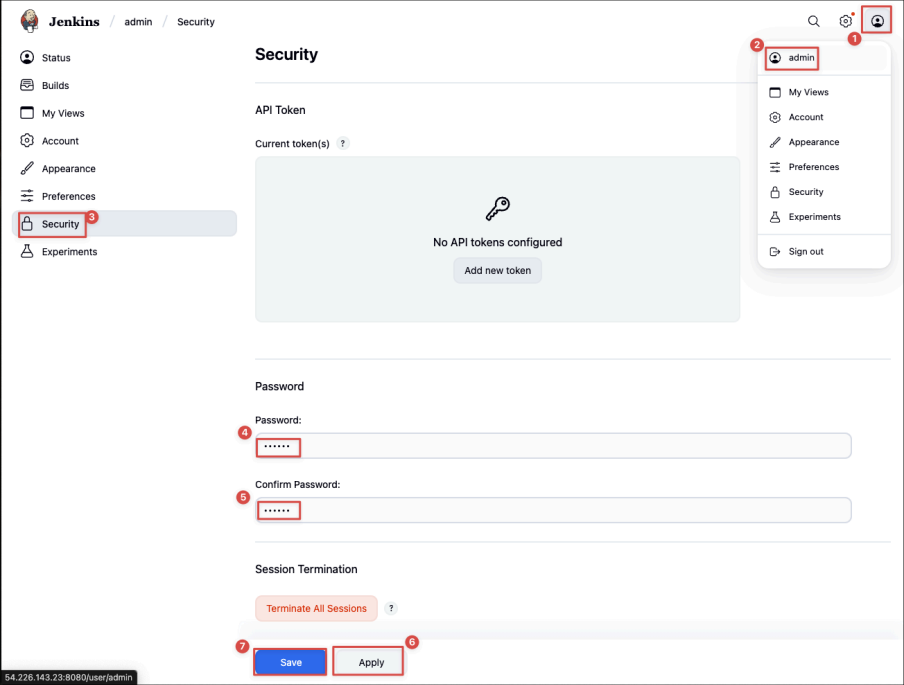This screenshot has height=685, width=904.
Task: Focus the Password field
Action: (x=553, y=446)
